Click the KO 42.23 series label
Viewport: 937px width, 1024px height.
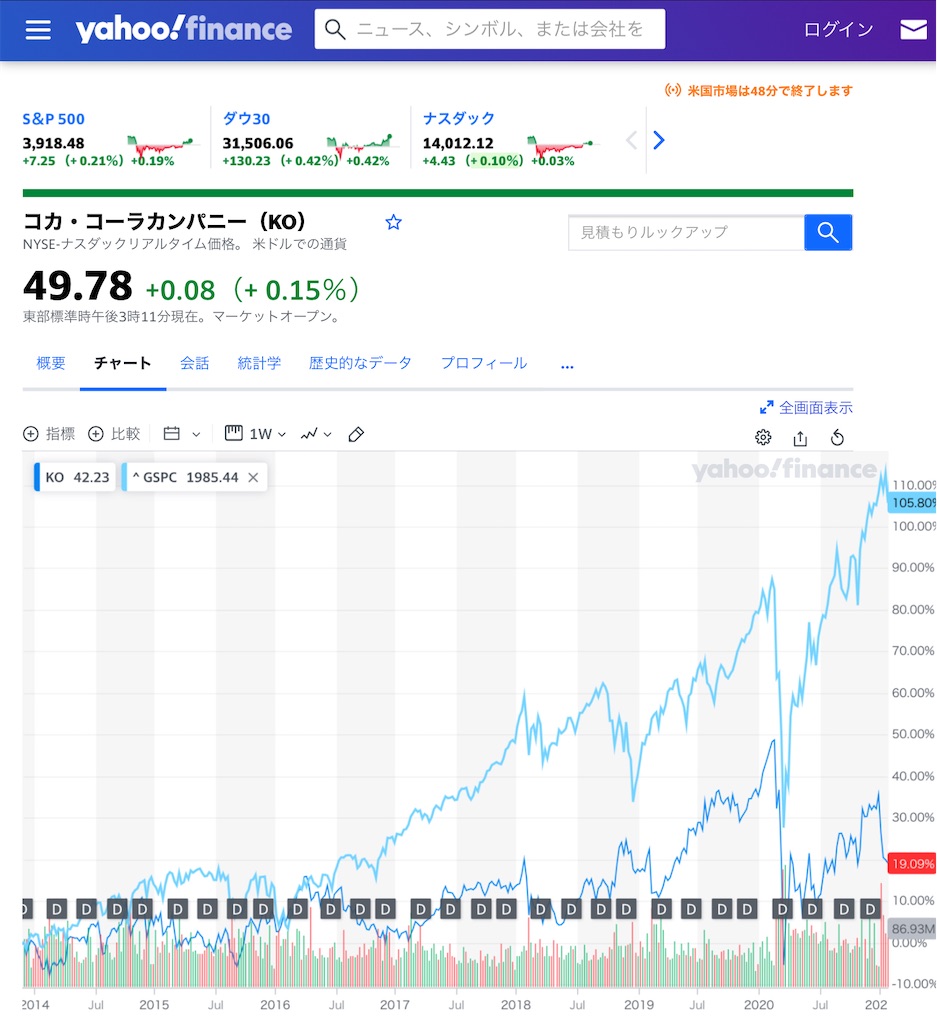(76, 477)
